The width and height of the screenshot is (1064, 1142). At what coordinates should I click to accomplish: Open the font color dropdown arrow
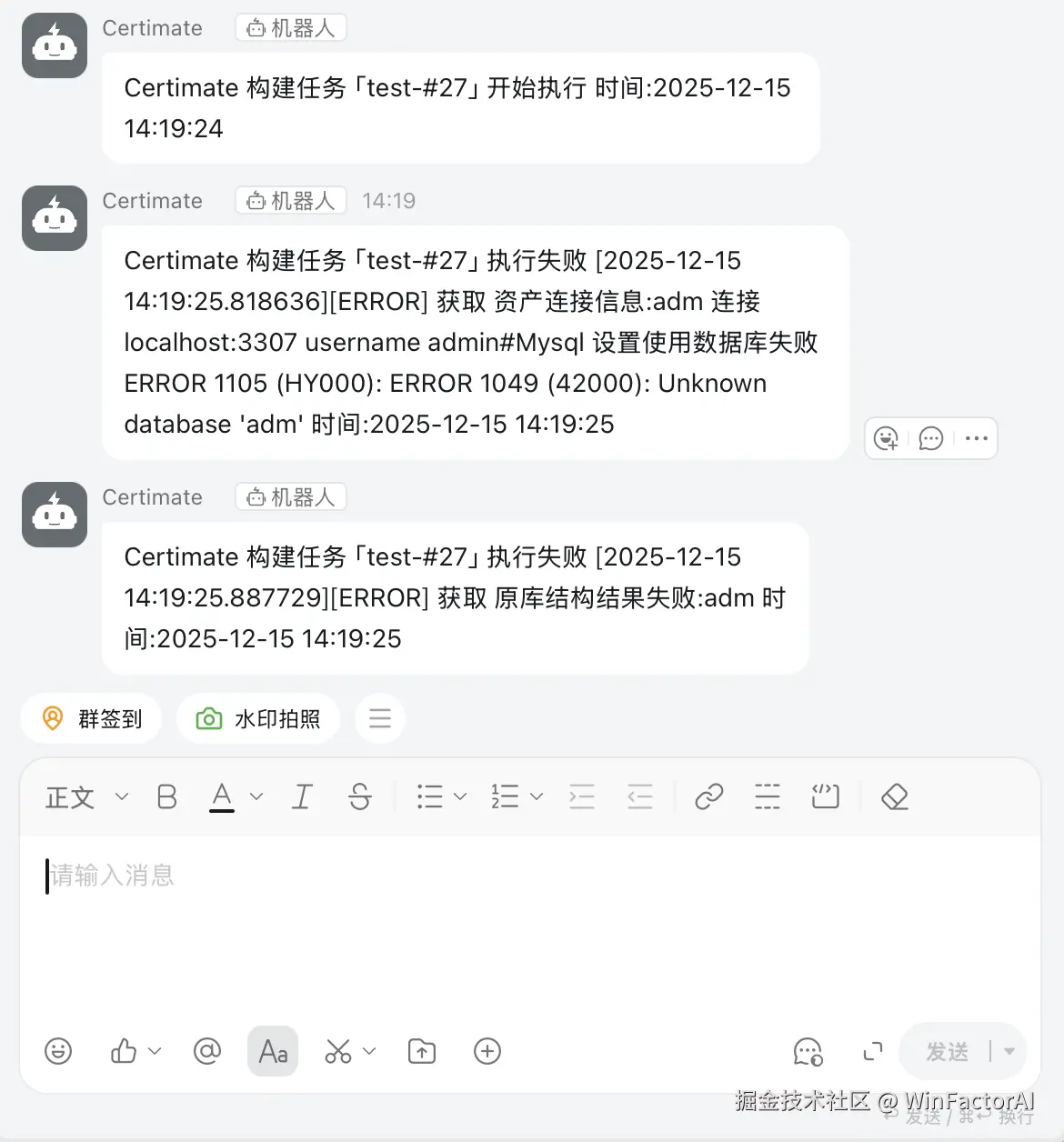coord(256,796)
